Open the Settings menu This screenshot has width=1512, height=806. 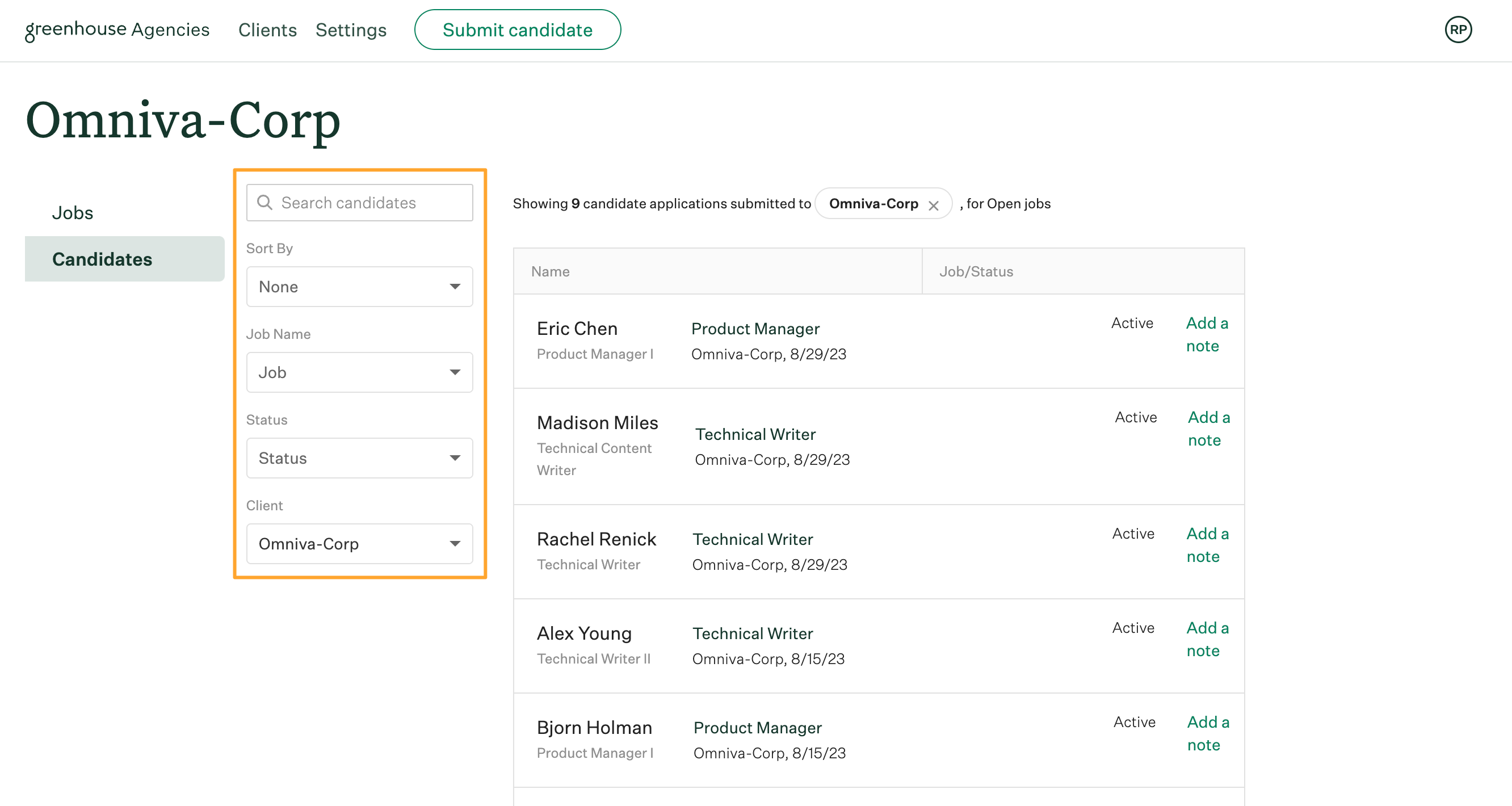click(351, 30)
